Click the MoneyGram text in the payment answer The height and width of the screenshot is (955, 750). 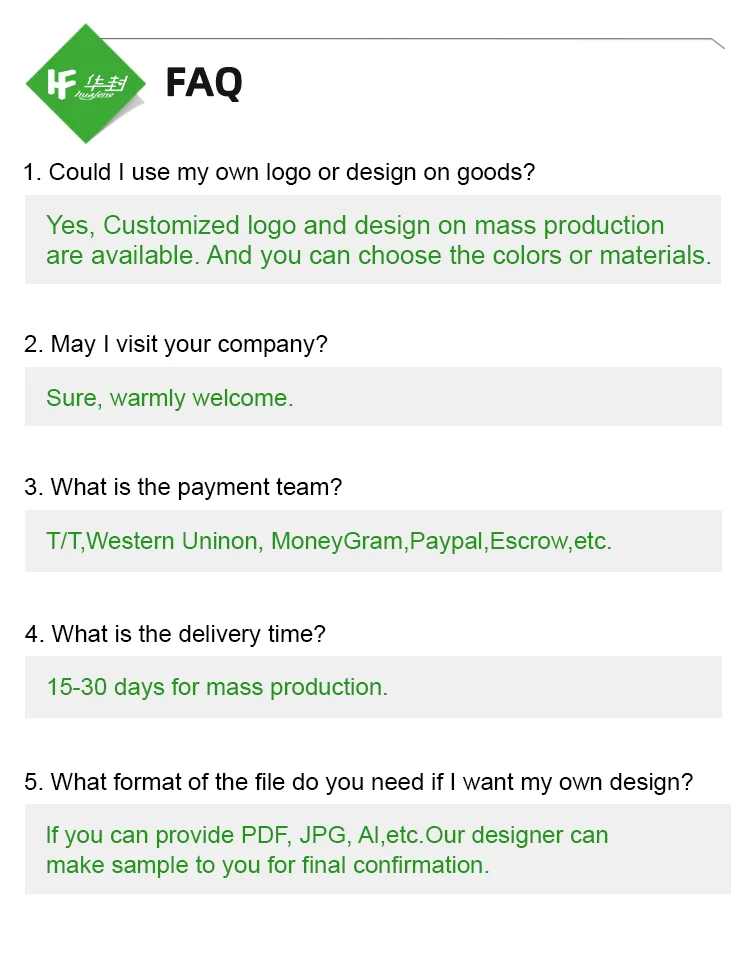[337, 541]
